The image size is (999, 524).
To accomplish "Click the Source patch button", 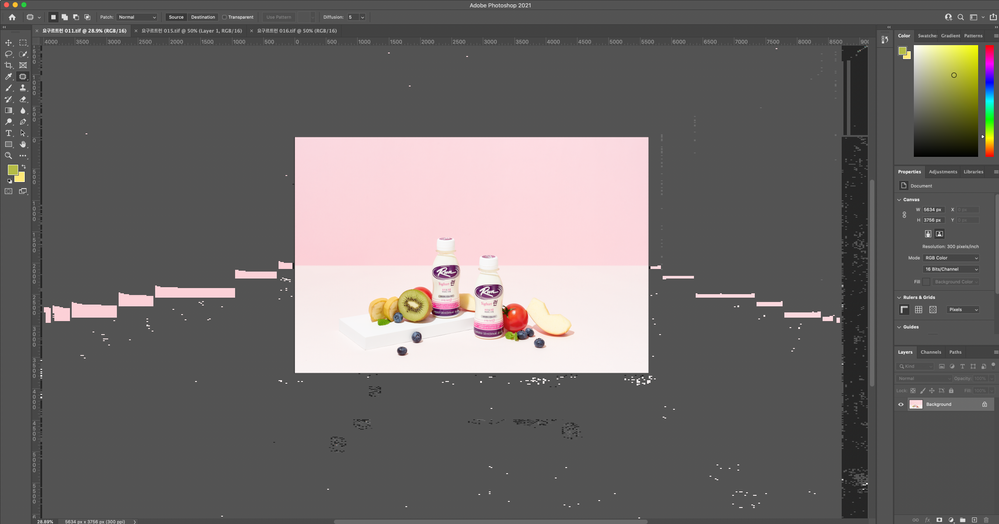I will tap(176, 17).
